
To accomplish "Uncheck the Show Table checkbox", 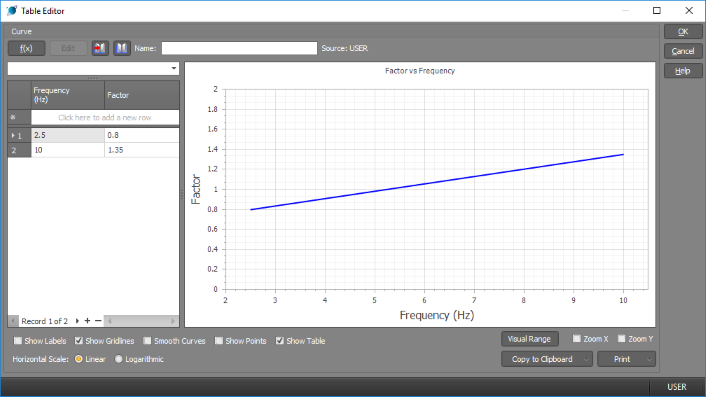I will [280, 341].
